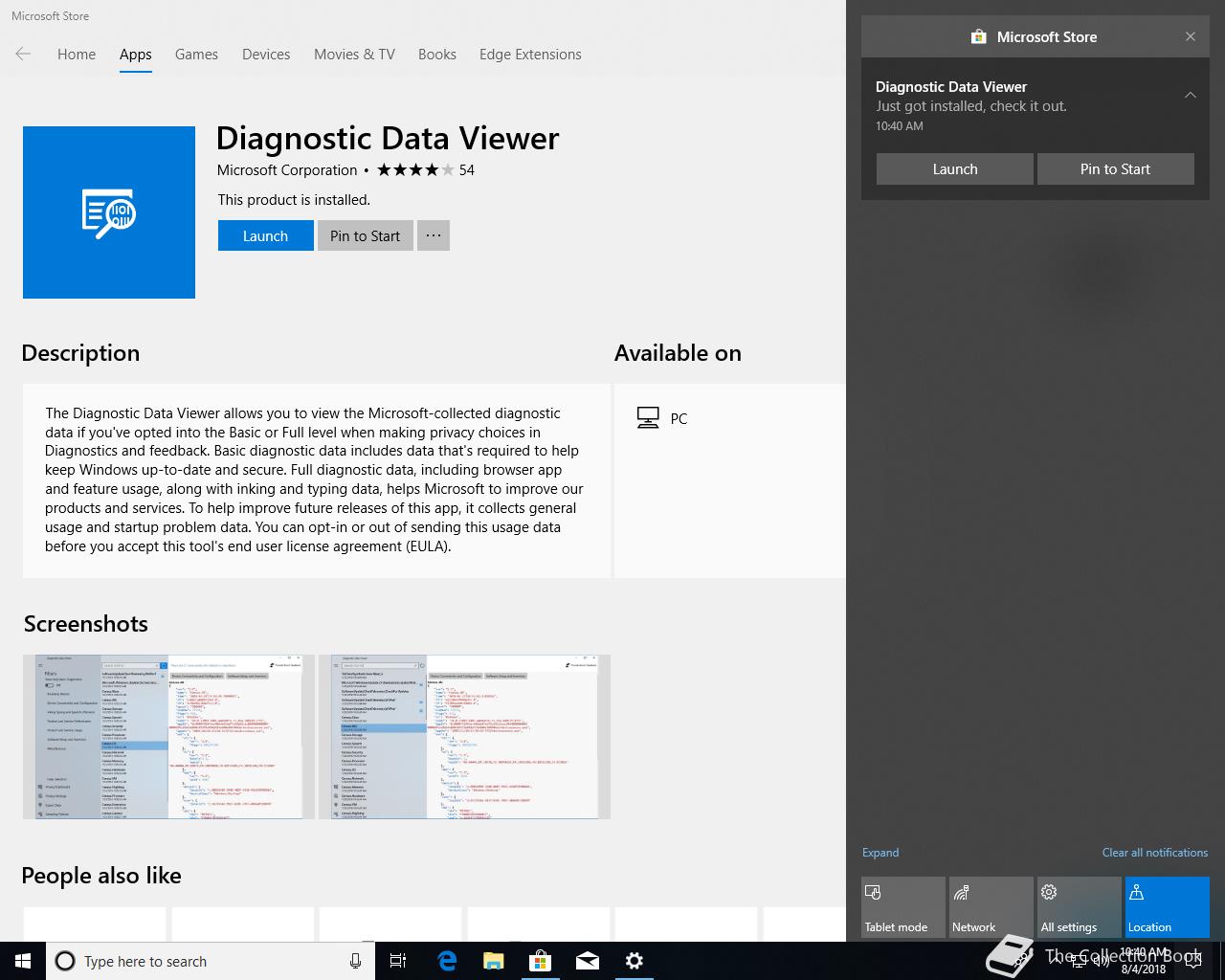The width and height of the screenshot is (1225, 980).
Task: Open the Mail app from the taskbar
Action: pos(588,961)
